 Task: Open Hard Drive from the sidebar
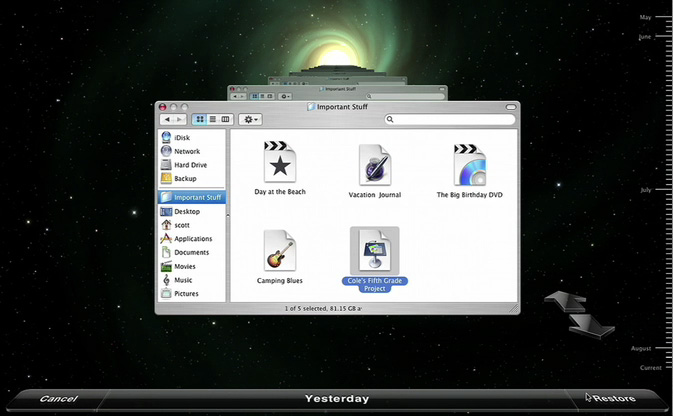pos(190,165)
